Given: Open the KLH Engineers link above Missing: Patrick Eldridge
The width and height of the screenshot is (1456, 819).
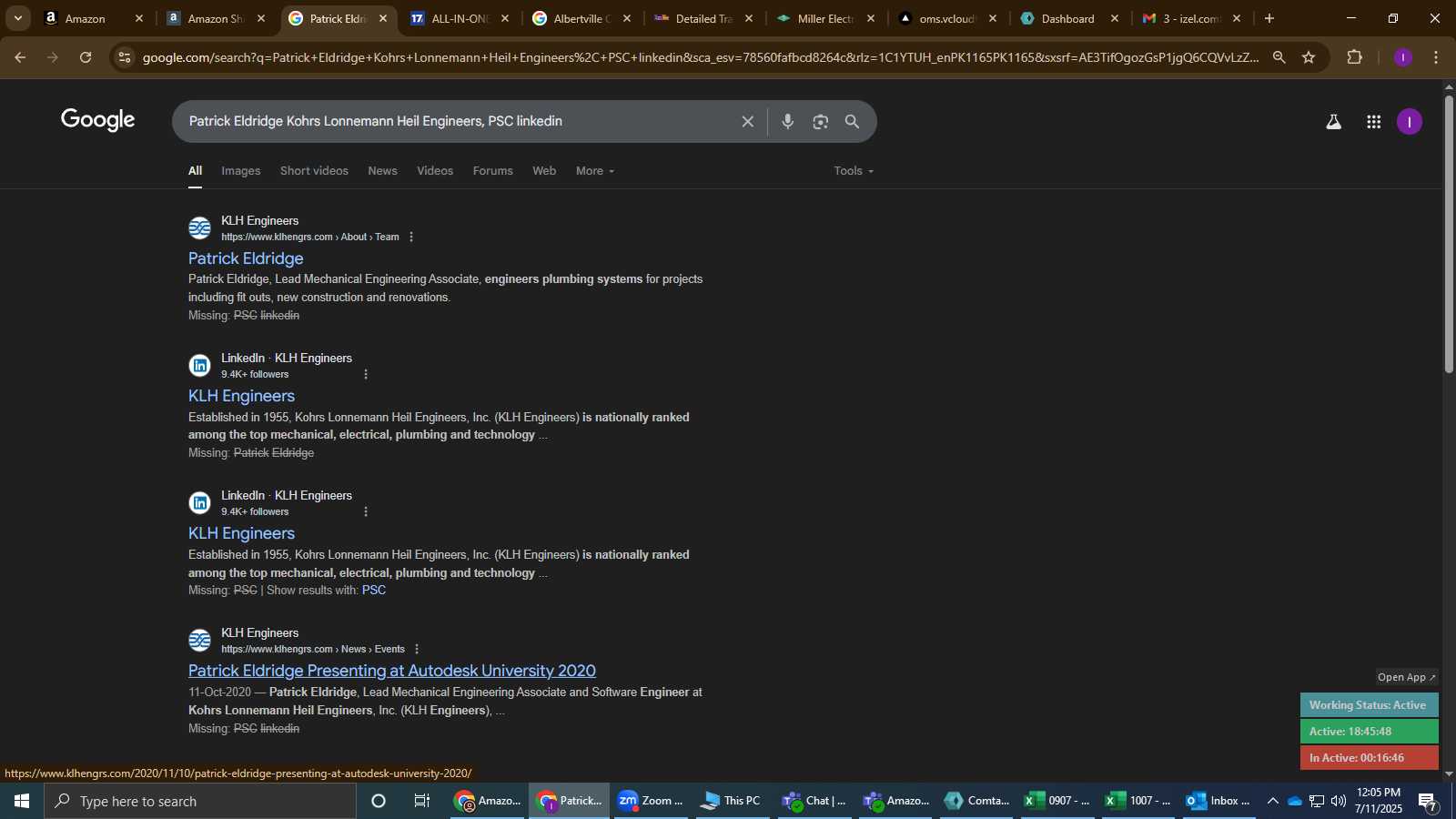Looking at the screenshot, I should (x=241, y=396).
